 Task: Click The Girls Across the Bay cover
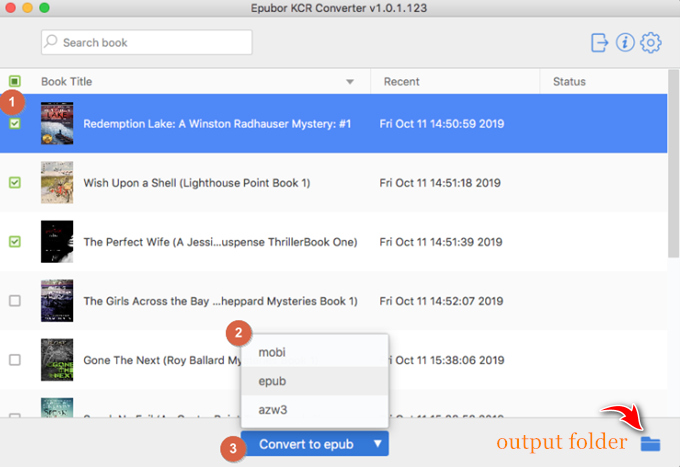click(x=57, y=300)
